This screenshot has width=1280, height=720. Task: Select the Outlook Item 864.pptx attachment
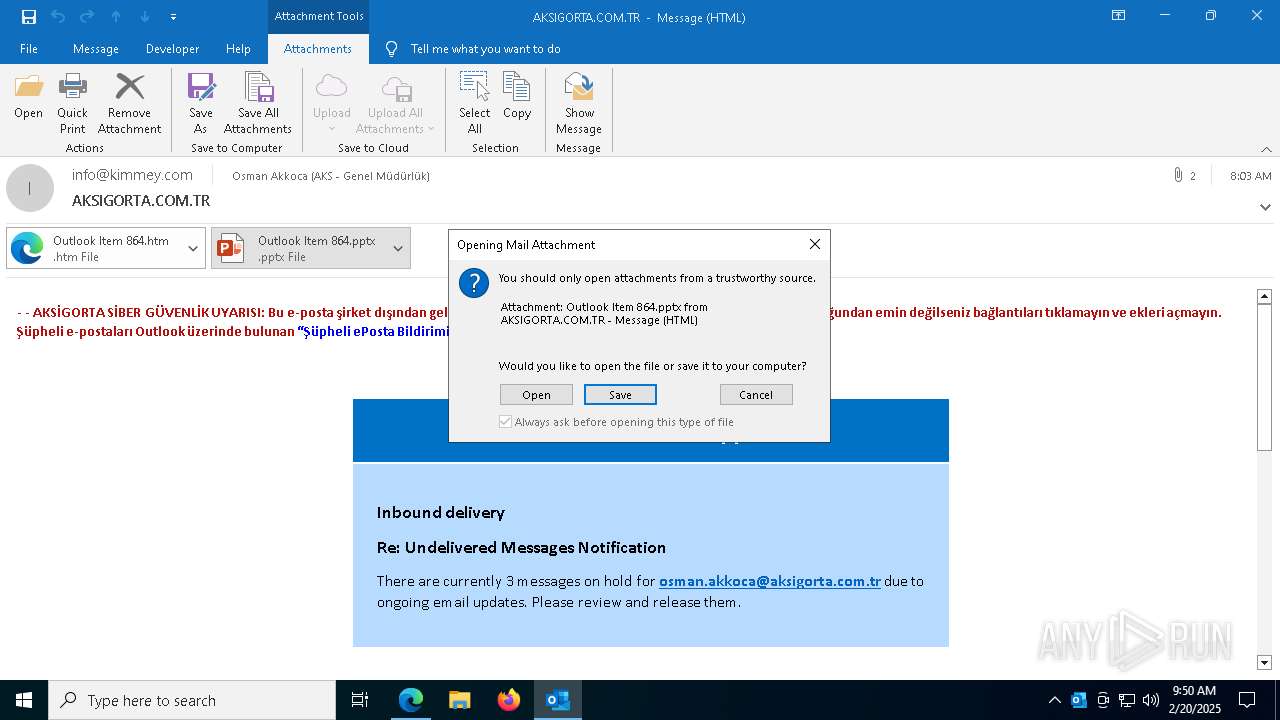(299, 248)
